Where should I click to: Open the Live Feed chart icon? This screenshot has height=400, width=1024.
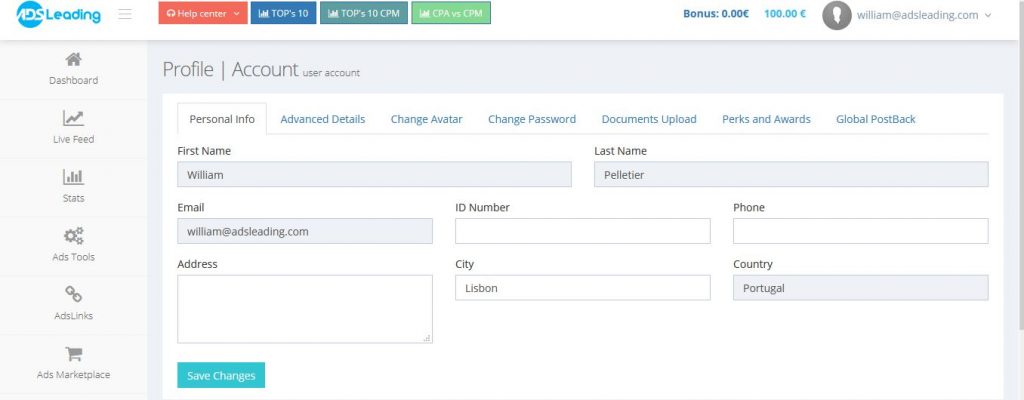pyautogui.click(x=73, y=118)
